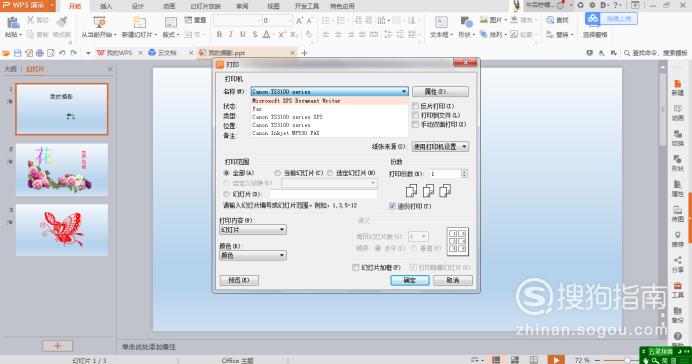The image size is (692, 364).
Task: Choose Microsoft XPS Document Writer printer
Action: pos(329,101)
